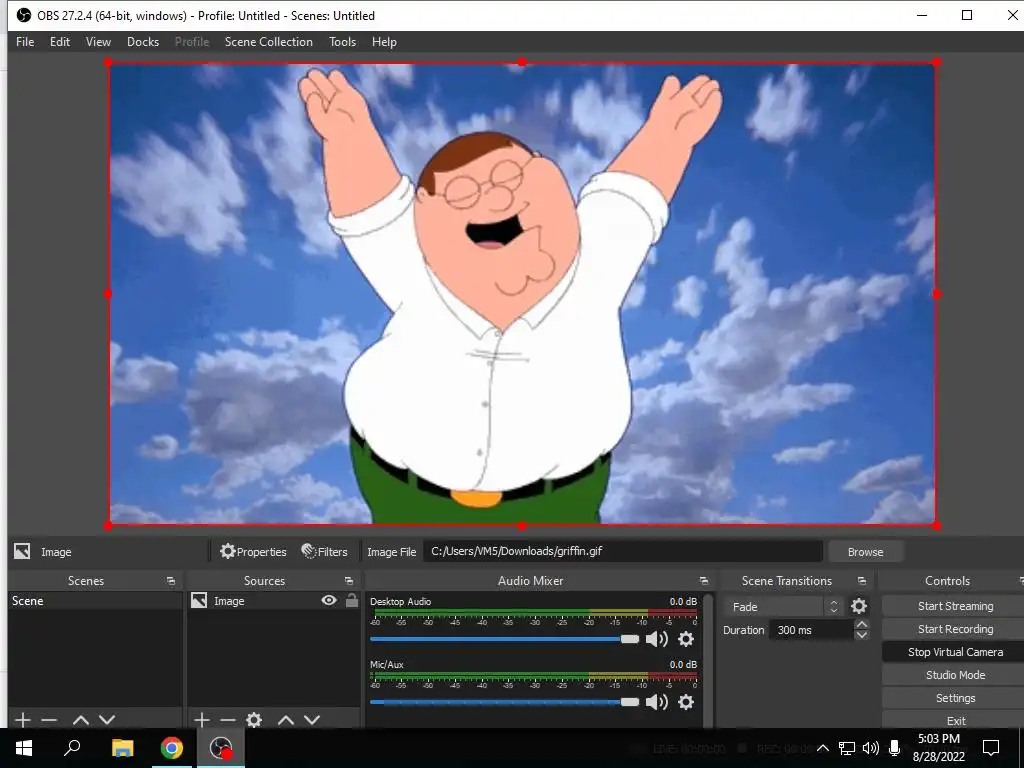The image size is (1024, 768).
Task: Add a new scene with plus icon
Action: tap(22, 720)
